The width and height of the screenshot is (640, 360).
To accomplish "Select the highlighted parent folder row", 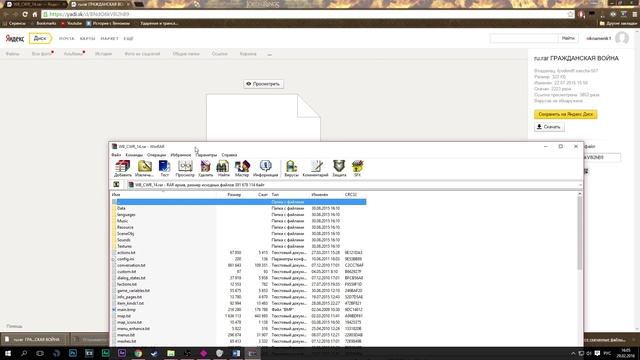I will point(239,202).
